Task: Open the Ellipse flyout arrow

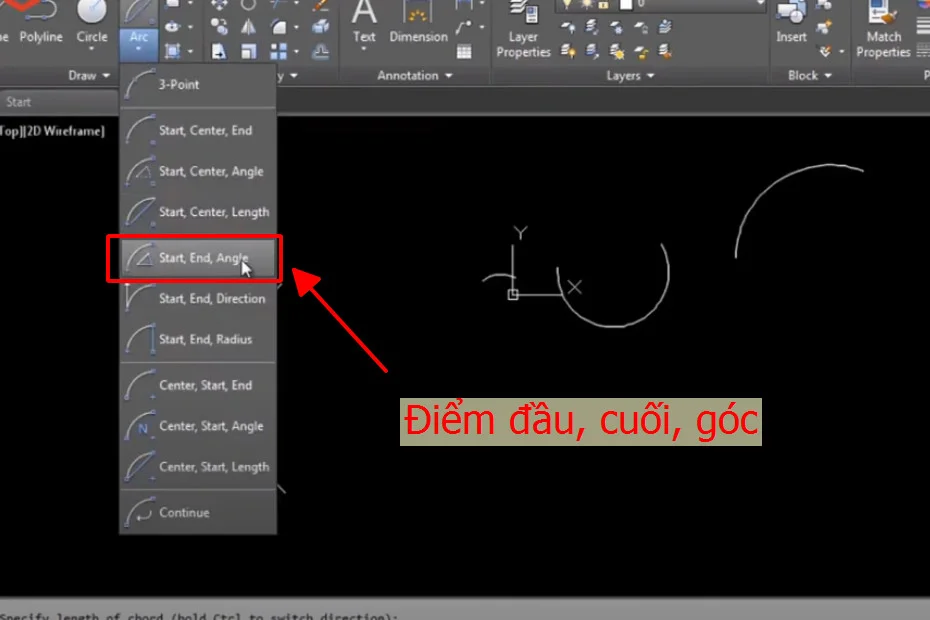Action: (x=190, y=27)
